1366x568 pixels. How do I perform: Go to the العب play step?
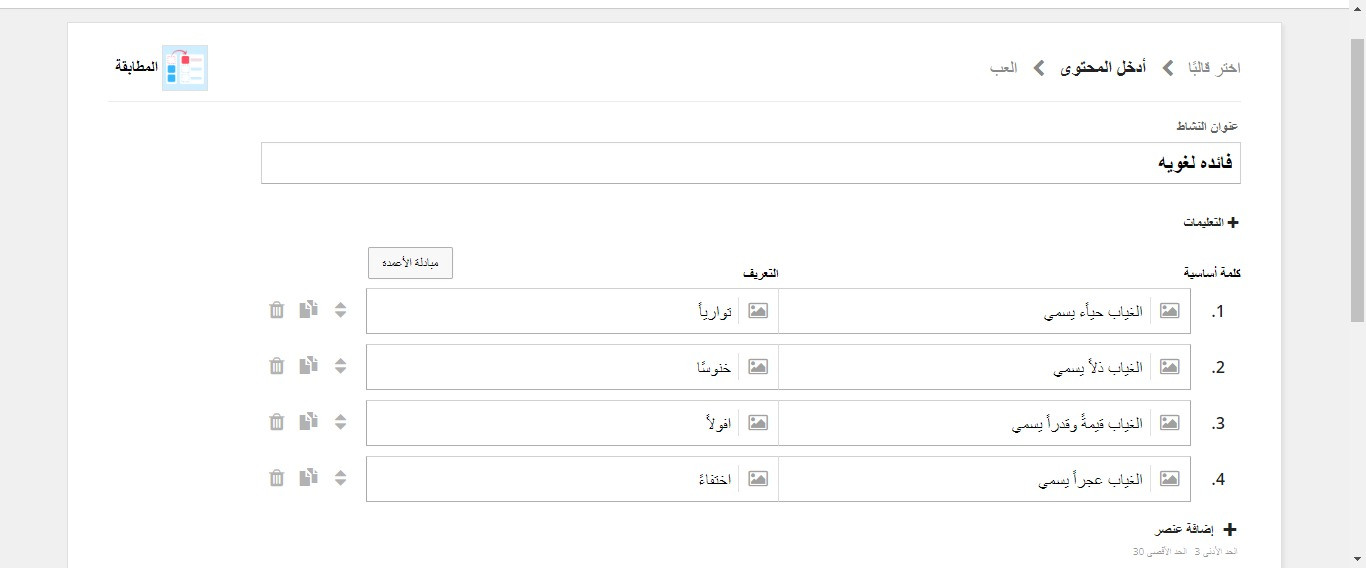(x=1005, y=68)
